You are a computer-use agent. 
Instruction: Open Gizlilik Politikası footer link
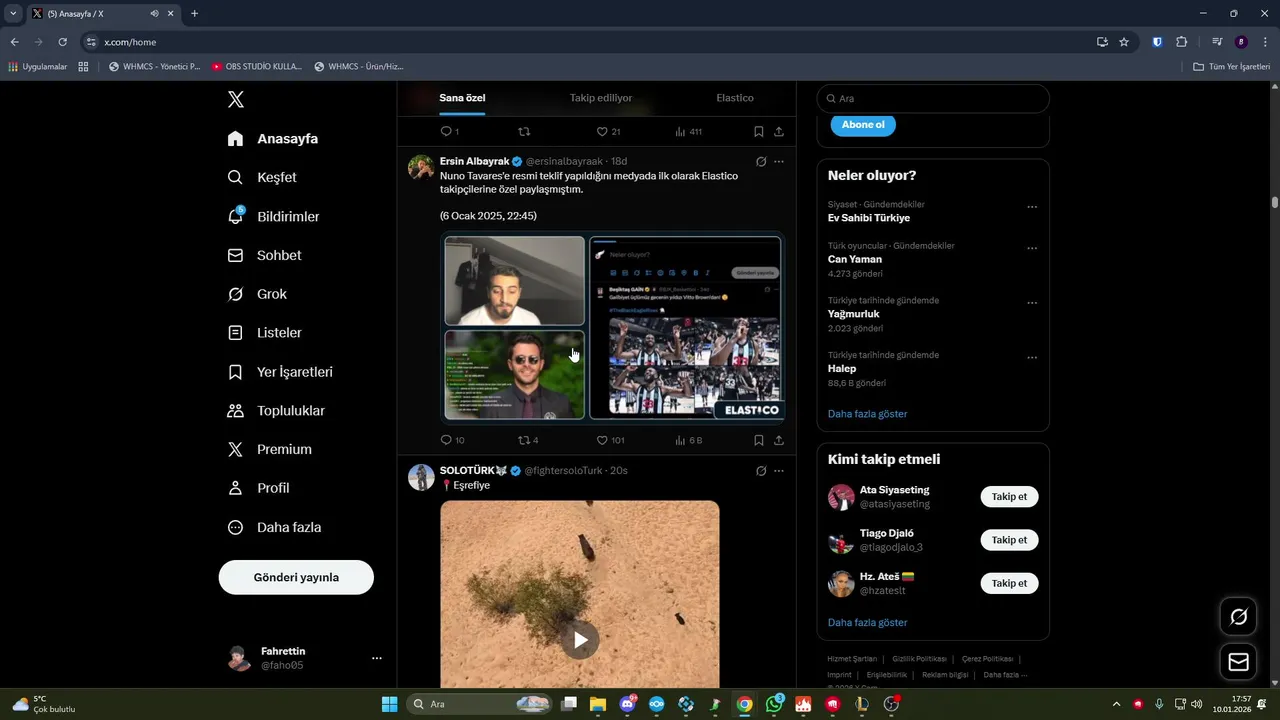coord(919,659)
